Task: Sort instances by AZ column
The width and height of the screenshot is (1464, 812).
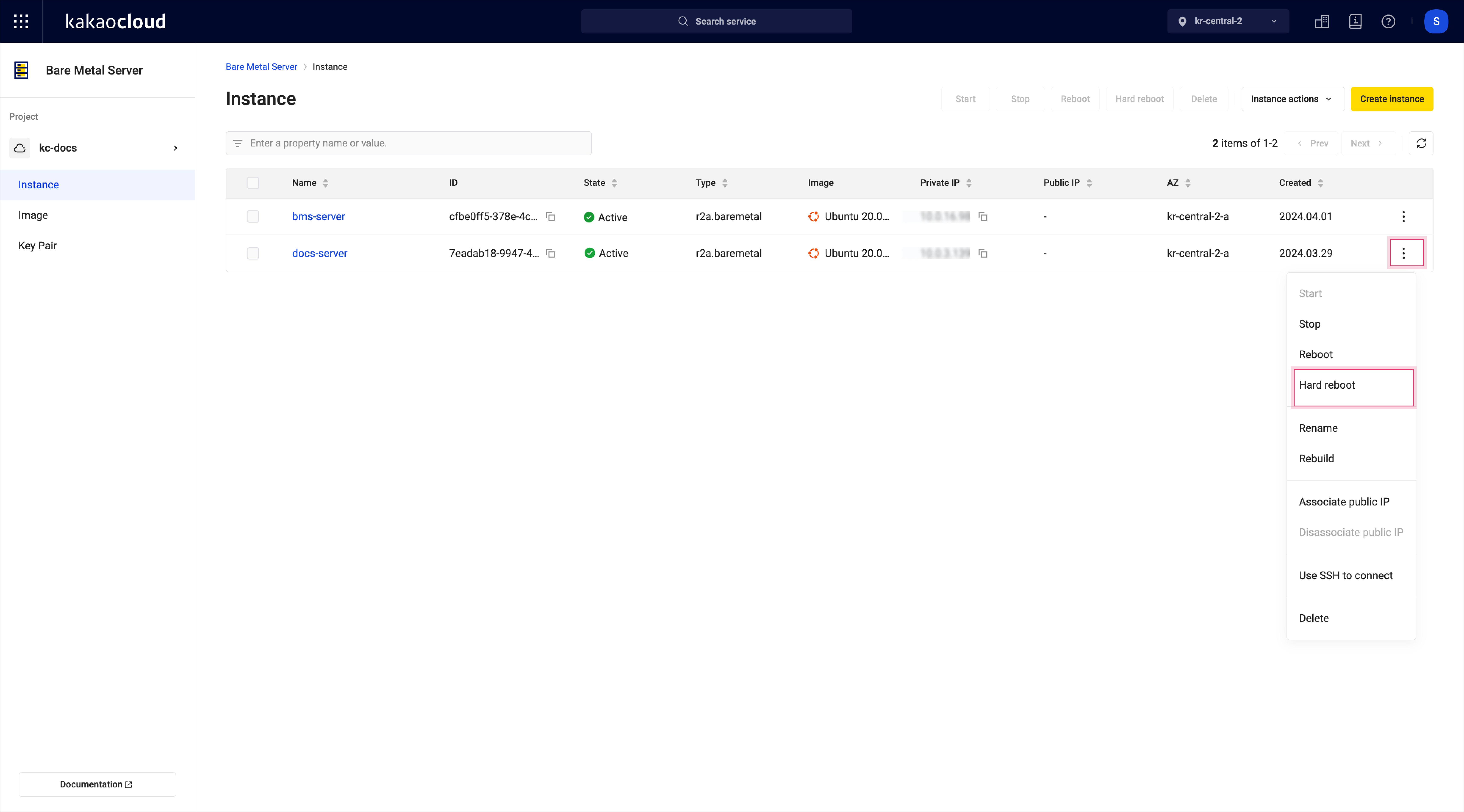Action: 1188,183
